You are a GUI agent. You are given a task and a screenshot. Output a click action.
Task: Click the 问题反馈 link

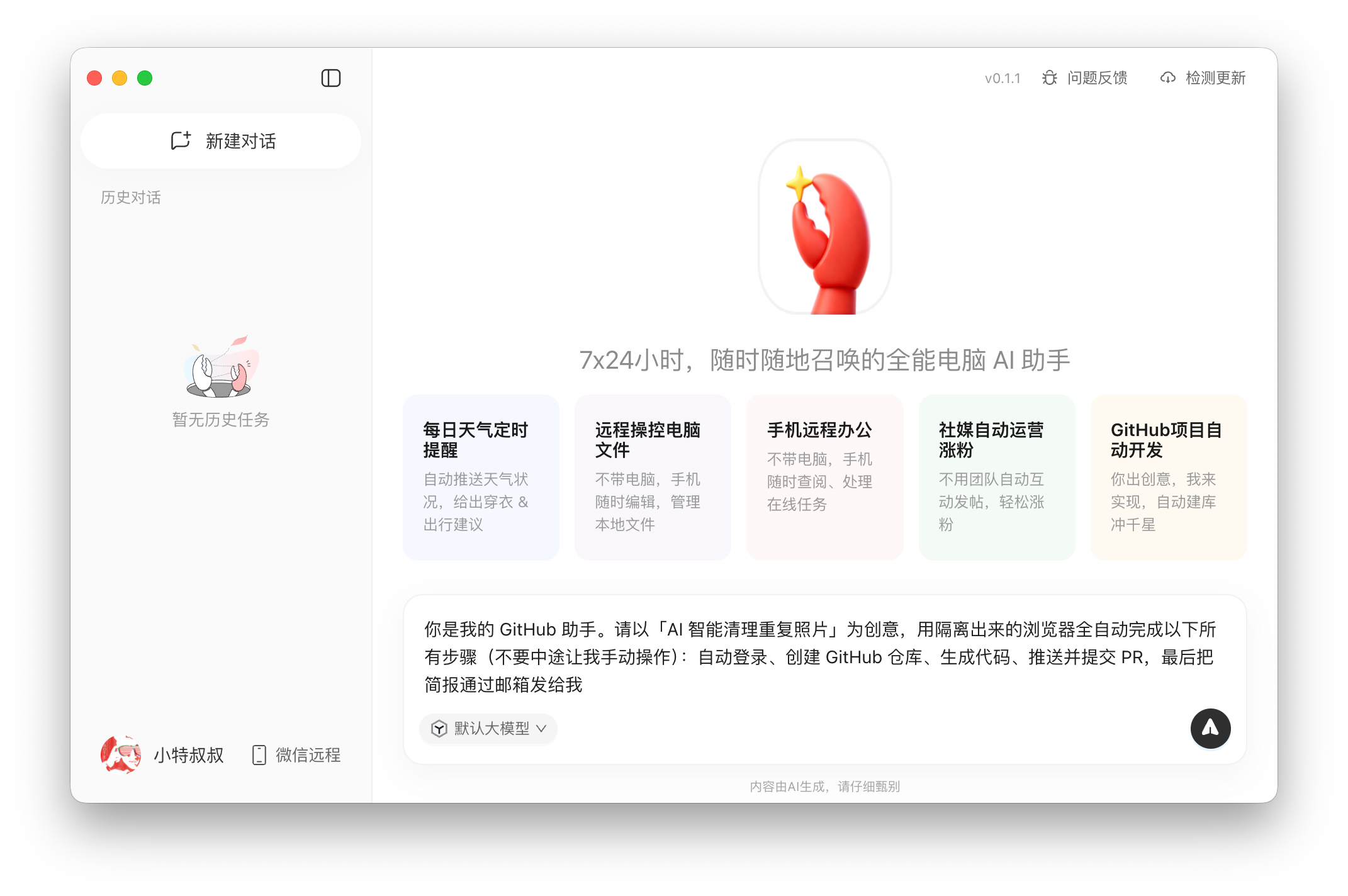pyautogui.click(x=1097, y=78)
